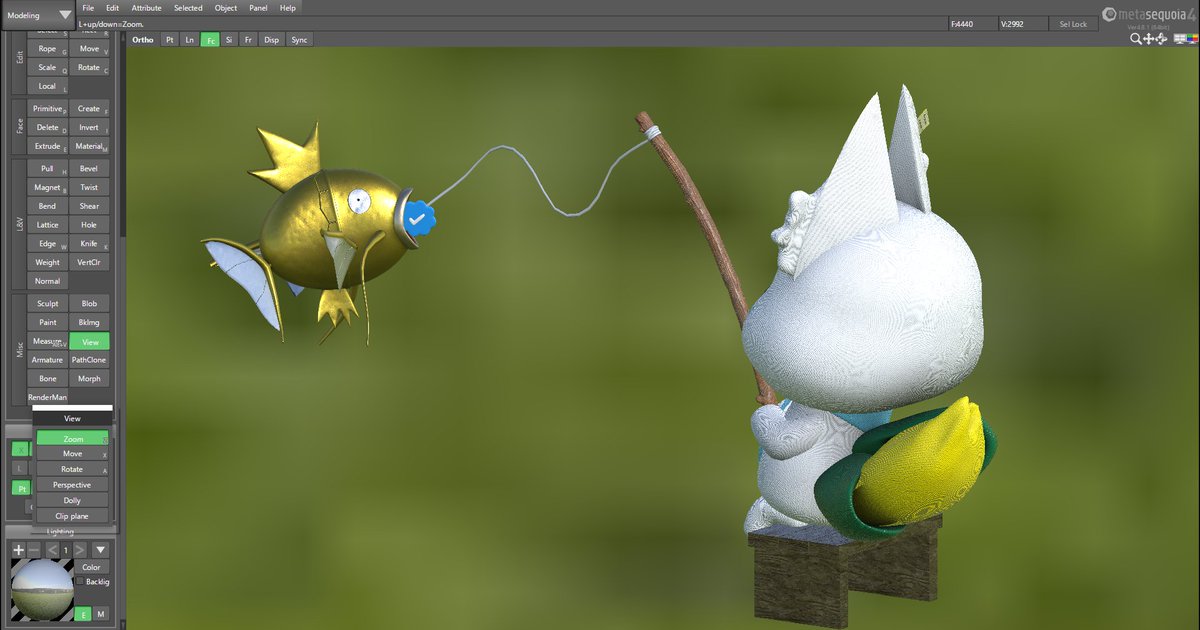1200x630 pixels.
Task: Select the Knife tool
Action: pyautogui.click(x=89, y=243)
